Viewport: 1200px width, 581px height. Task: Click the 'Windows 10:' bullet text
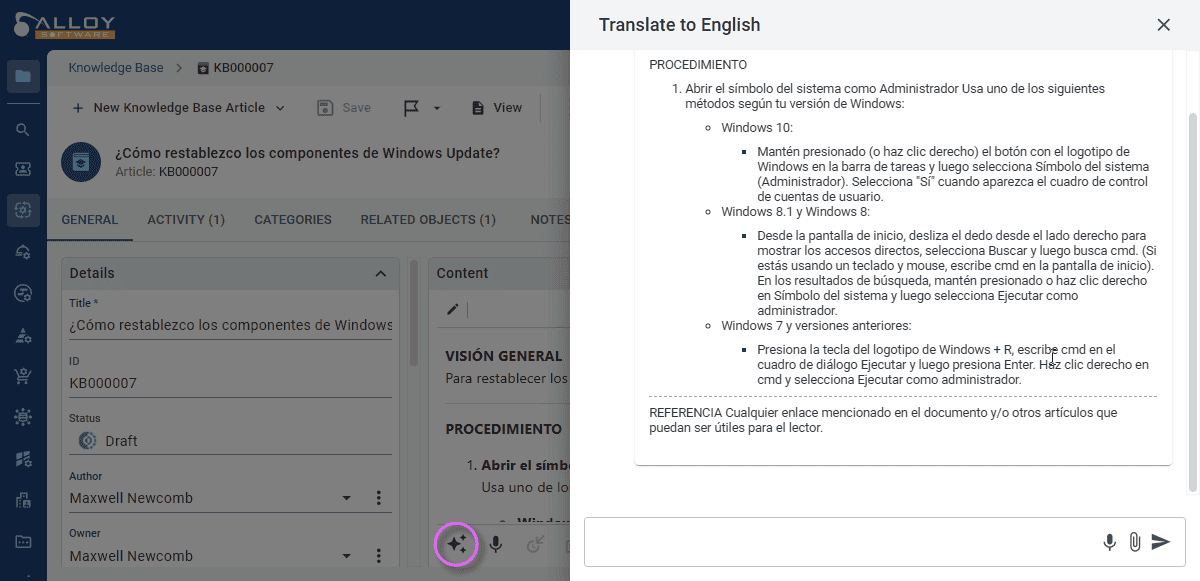point(757,128)
